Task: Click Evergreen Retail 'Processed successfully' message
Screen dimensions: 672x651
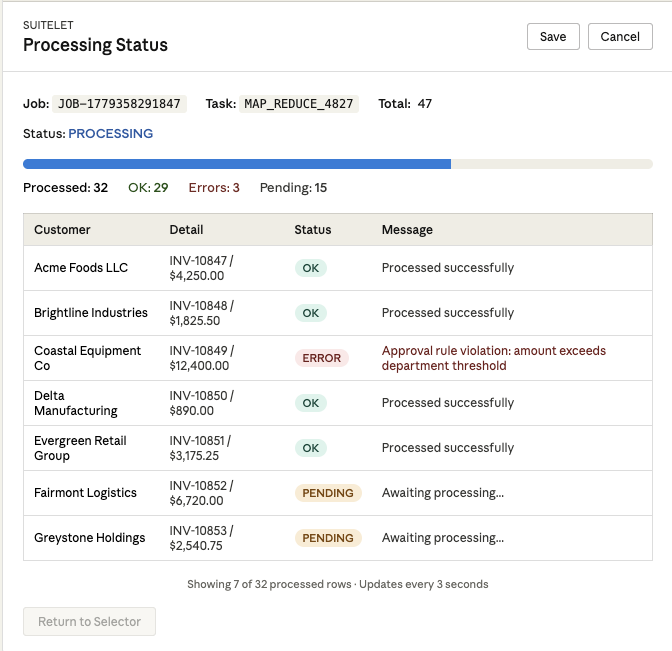Action: [x=448, y=448]
